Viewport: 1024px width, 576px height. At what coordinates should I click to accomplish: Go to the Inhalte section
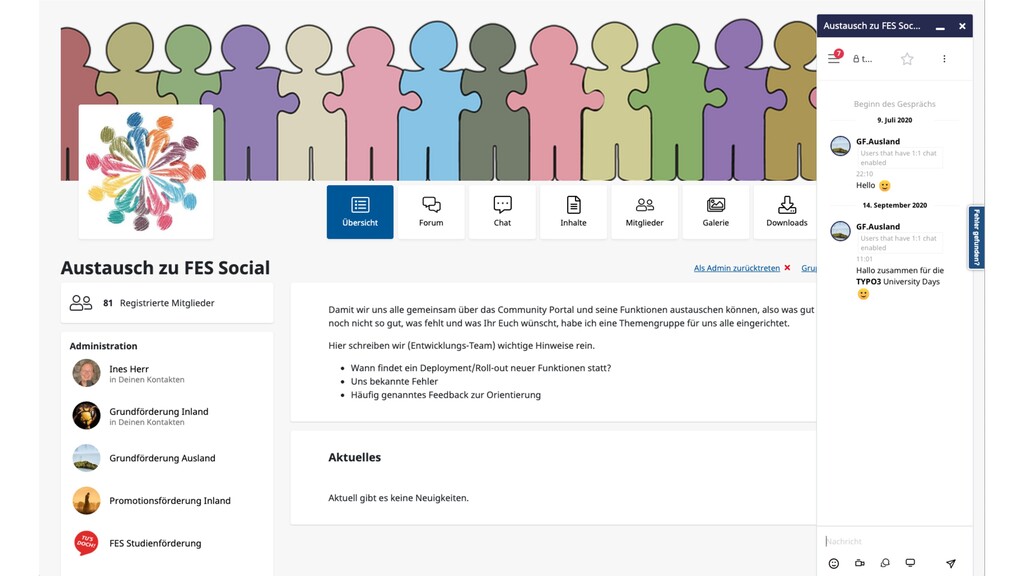point(573,212)
